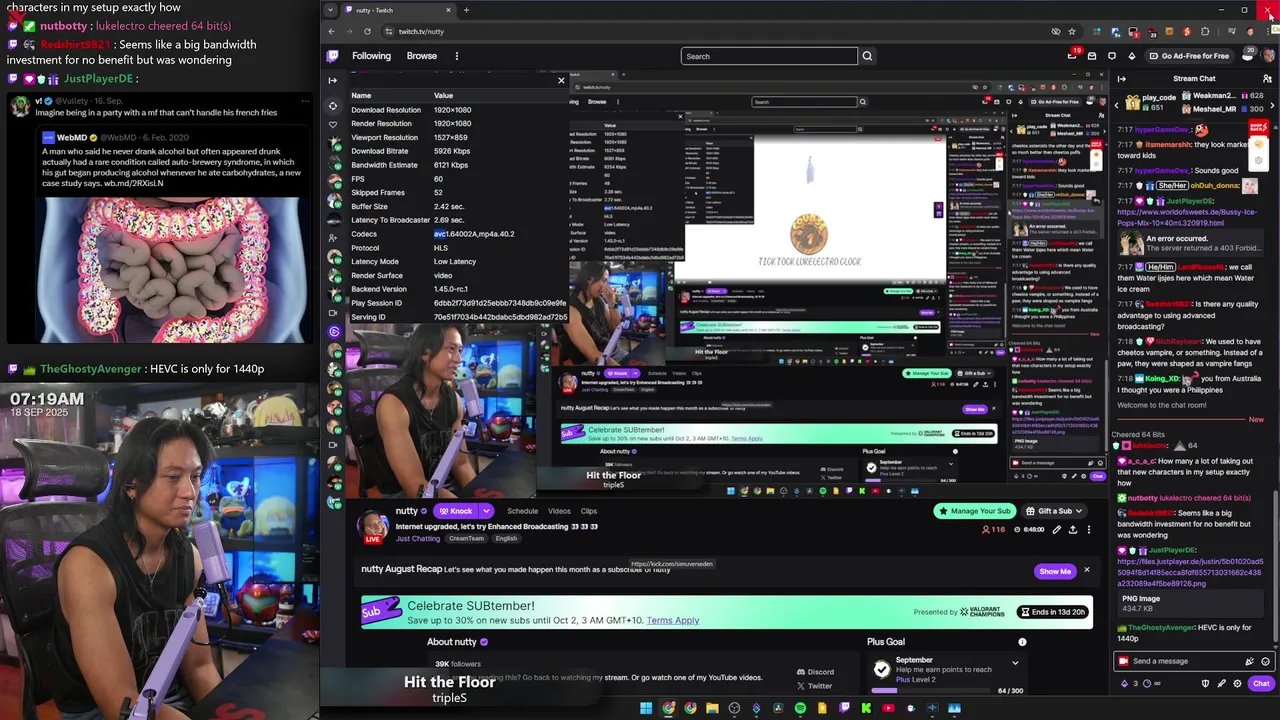Open the channel Videos tab
1280x720 pixels.
[559, 511]
